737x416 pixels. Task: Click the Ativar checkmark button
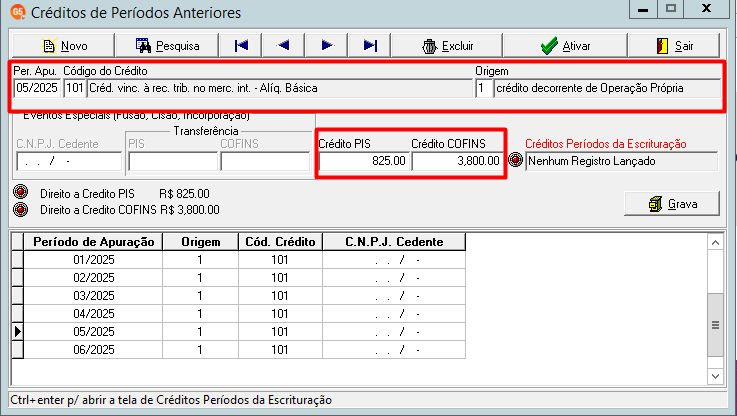(565, 46)
